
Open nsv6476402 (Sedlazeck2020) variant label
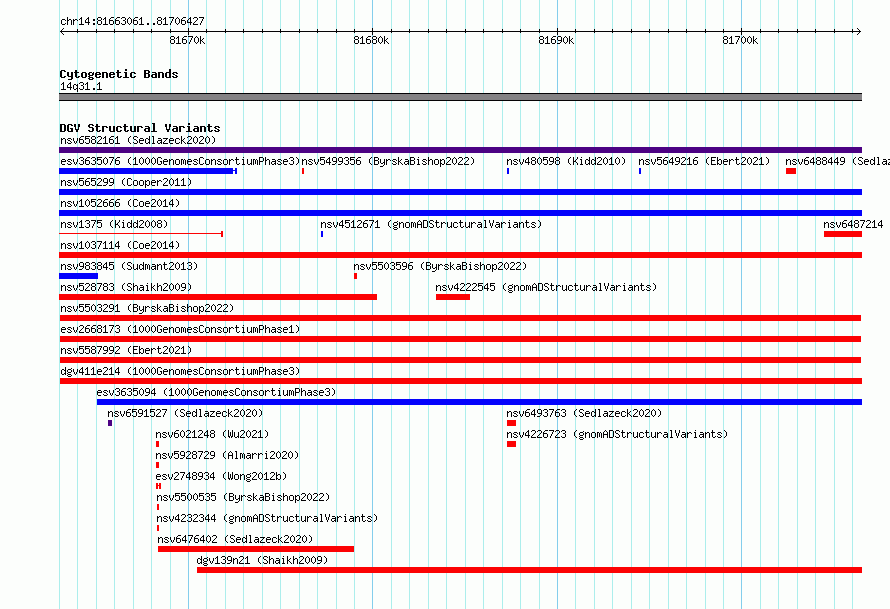pos(235,539)
